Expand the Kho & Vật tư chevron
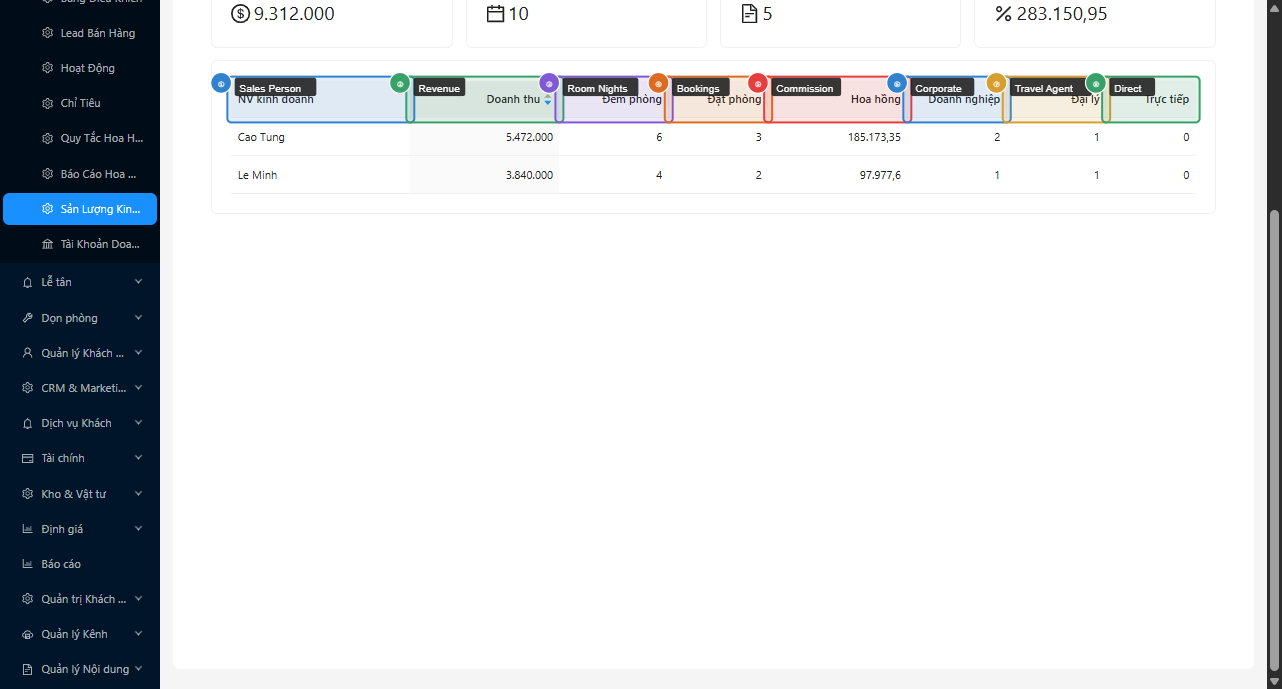Viewport: 1282px width, 689px height. point(138,493)
